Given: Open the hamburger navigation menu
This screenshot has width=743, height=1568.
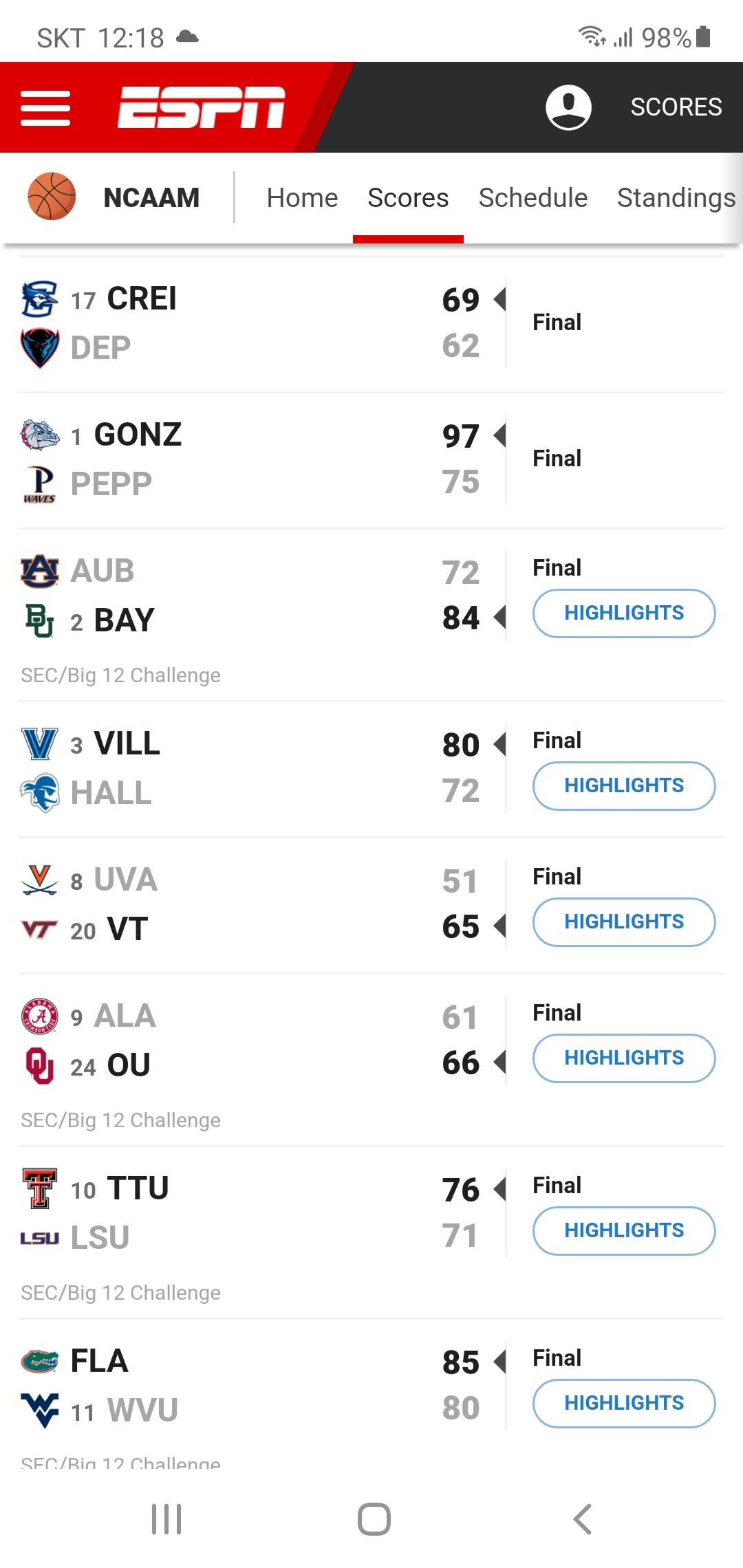Looking at the screenshot, I should pos(45,108).
